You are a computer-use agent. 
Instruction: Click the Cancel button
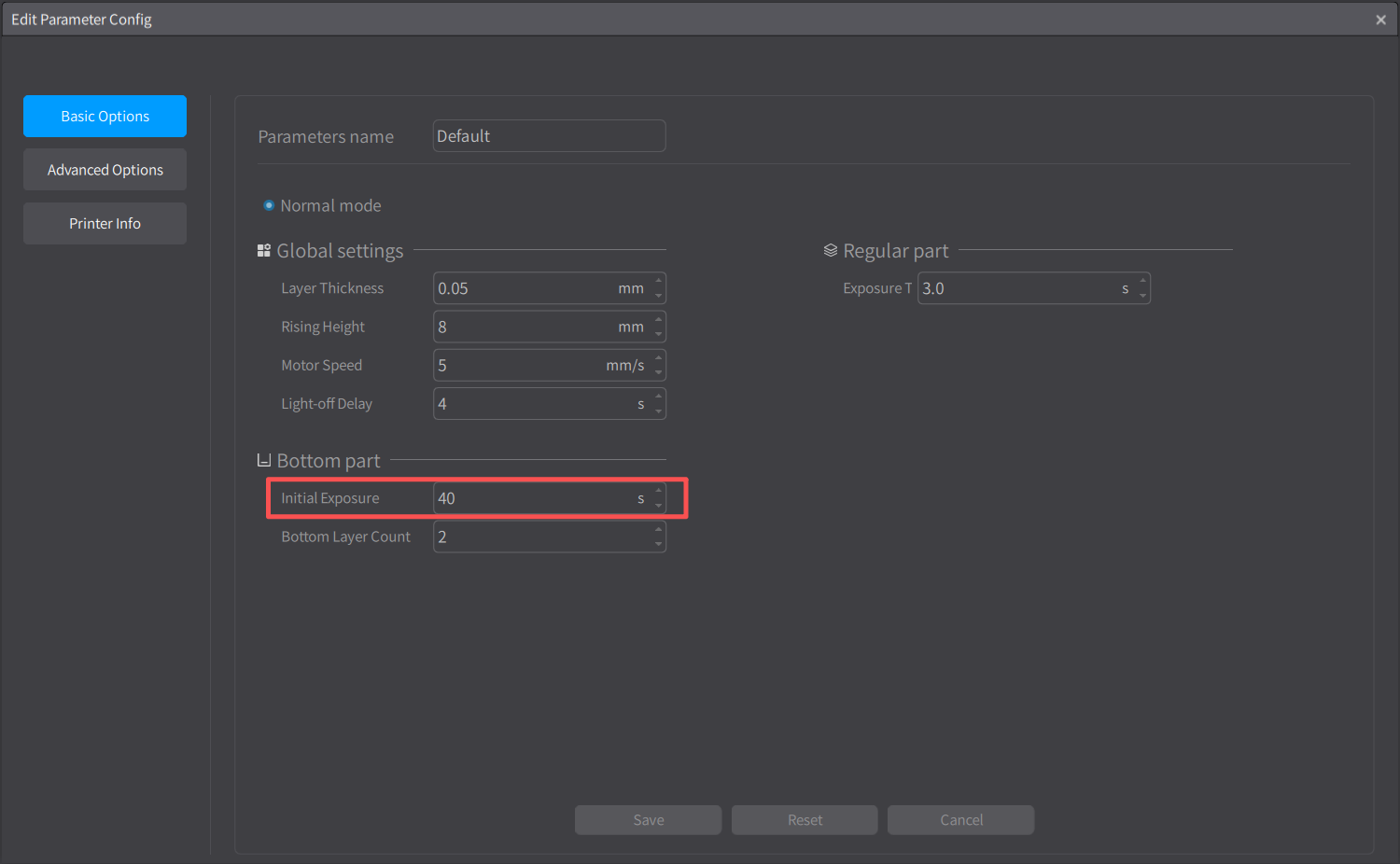point(960,820)
